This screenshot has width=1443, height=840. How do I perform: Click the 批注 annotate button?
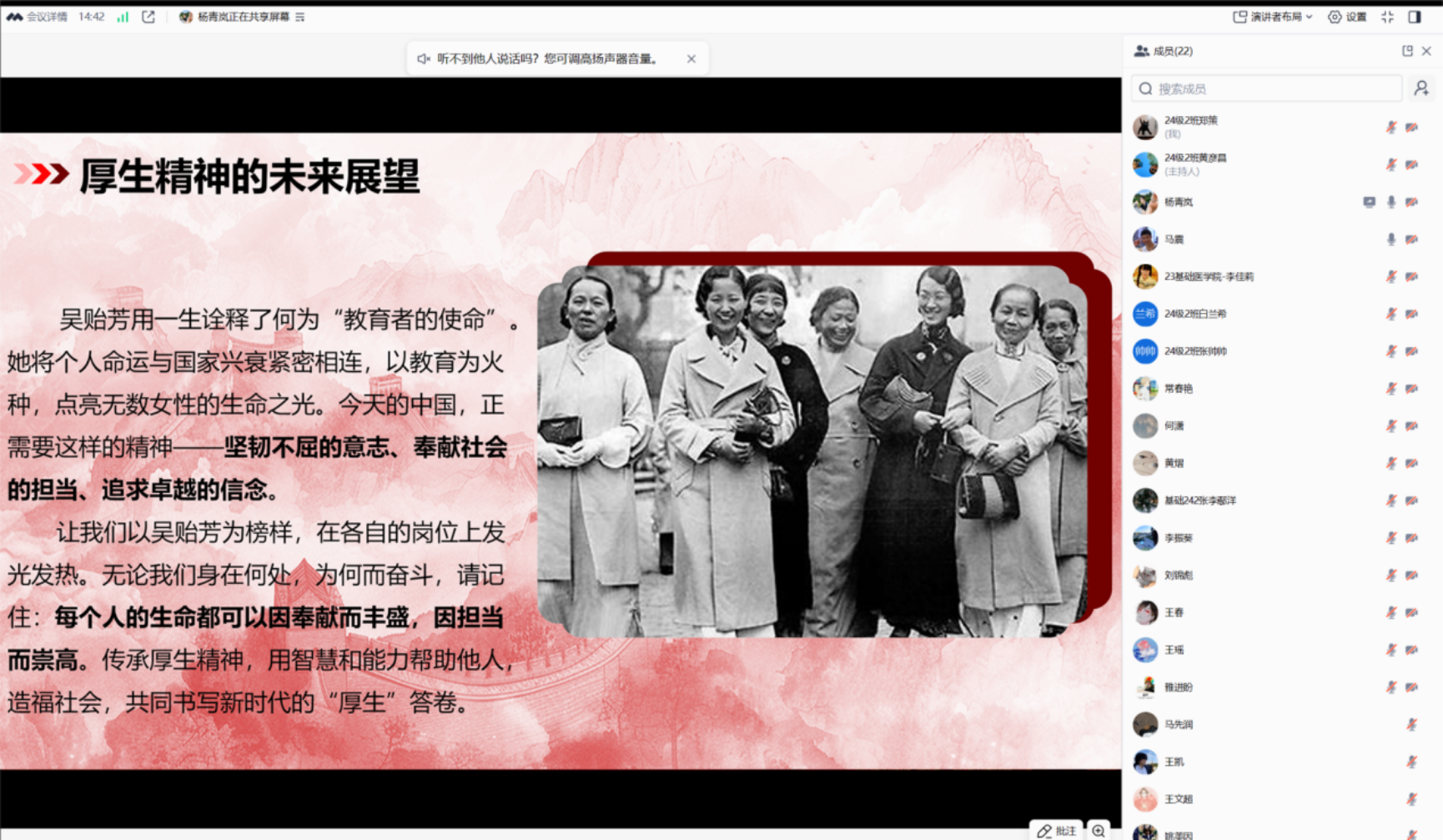pos(1057,830)
